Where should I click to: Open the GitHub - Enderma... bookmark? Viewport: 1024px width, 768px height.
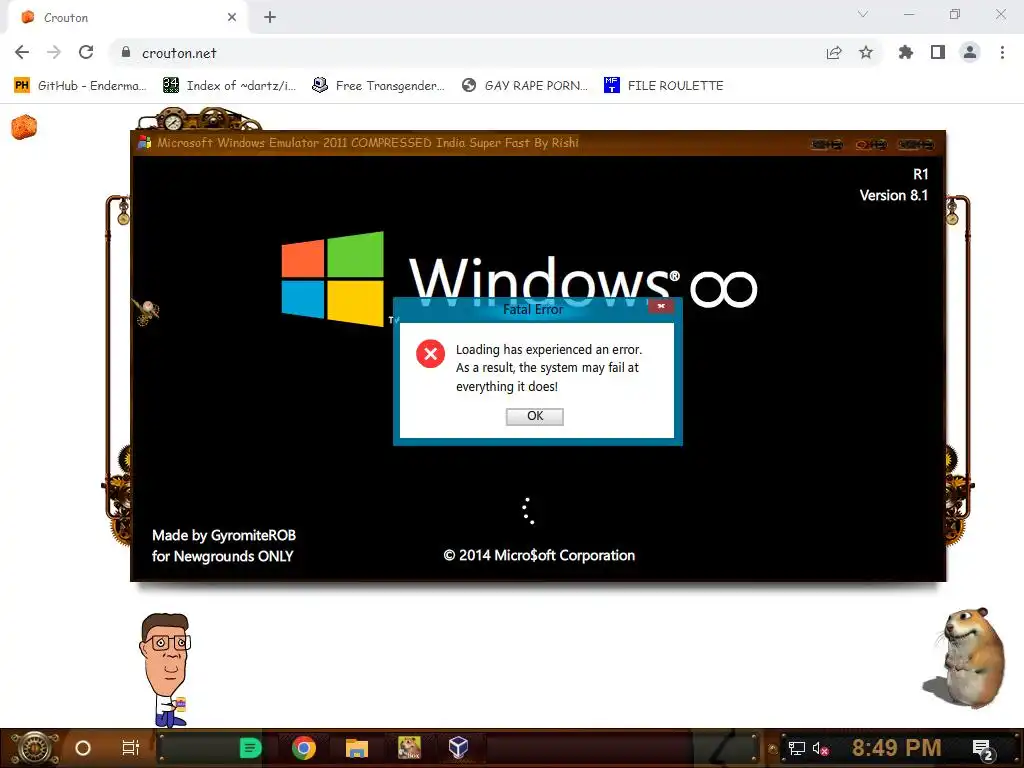[x=81, y=86]
